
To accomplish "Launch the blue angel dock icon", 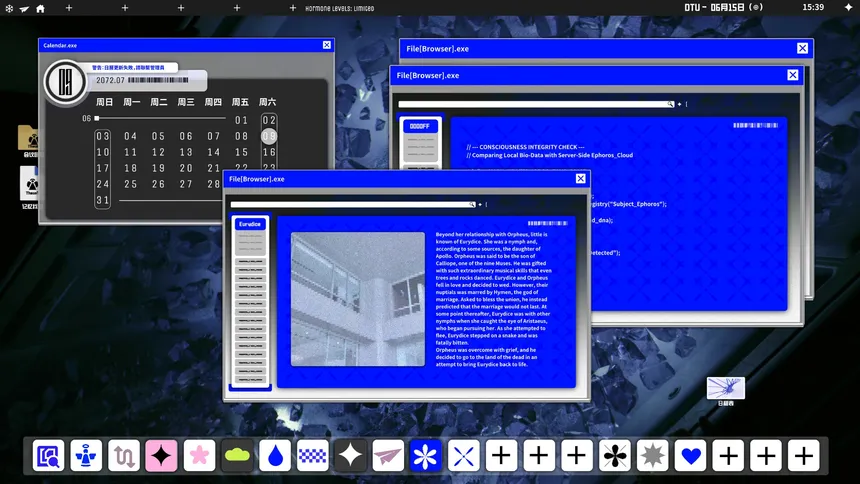I will [x=86, y=455].
